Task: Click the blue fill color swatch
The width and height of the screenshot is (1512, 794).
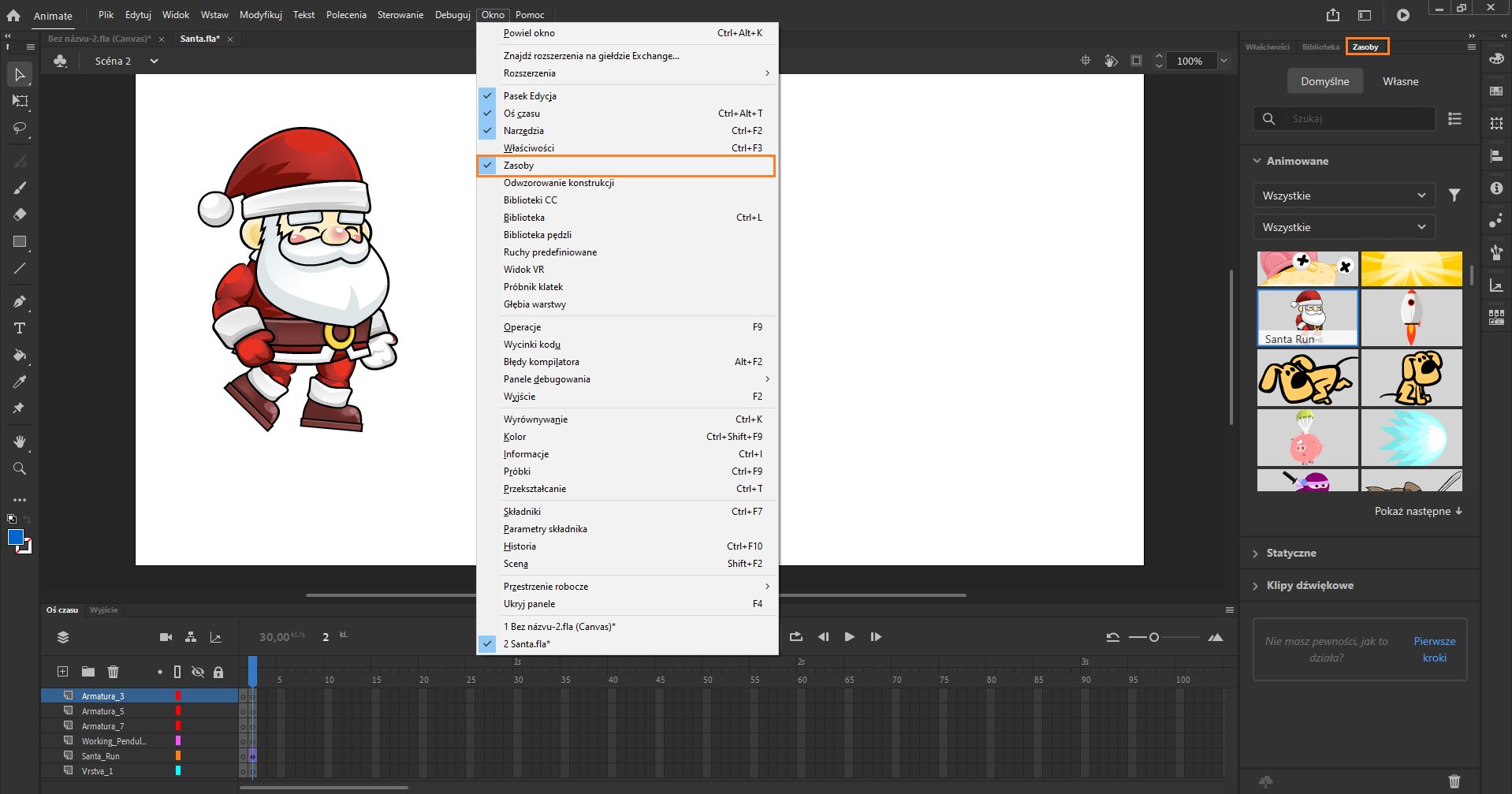Action: (16, 537)
